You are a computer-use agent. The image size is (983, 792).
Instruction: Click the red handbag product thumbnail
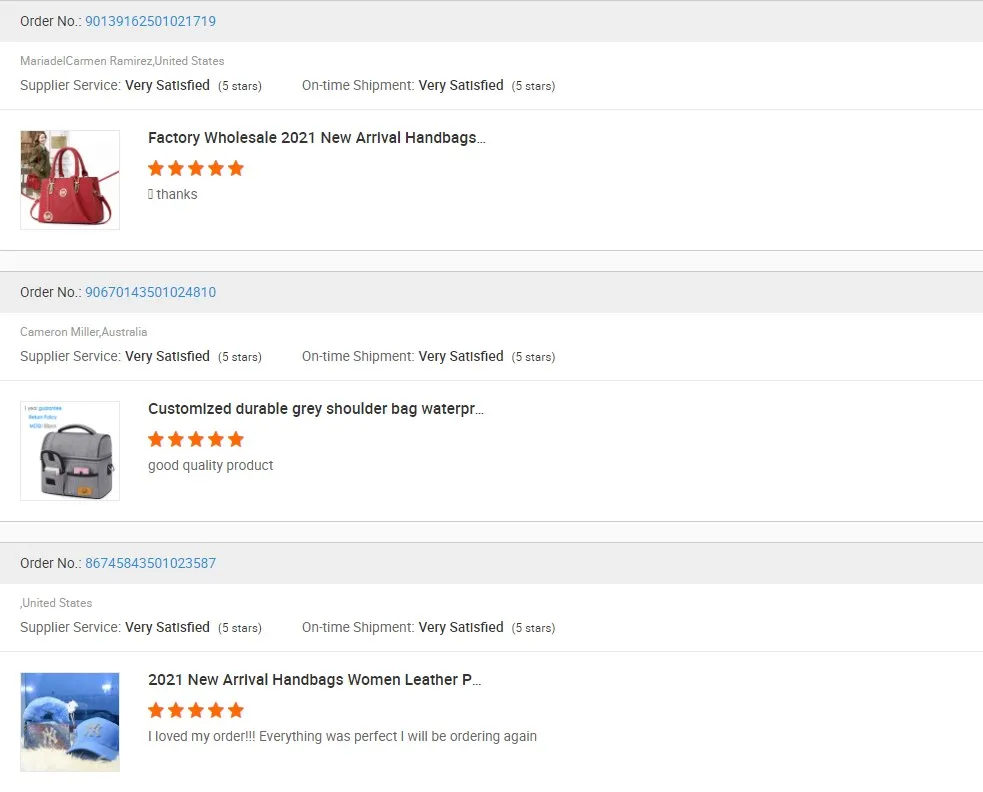pos(70,180)
